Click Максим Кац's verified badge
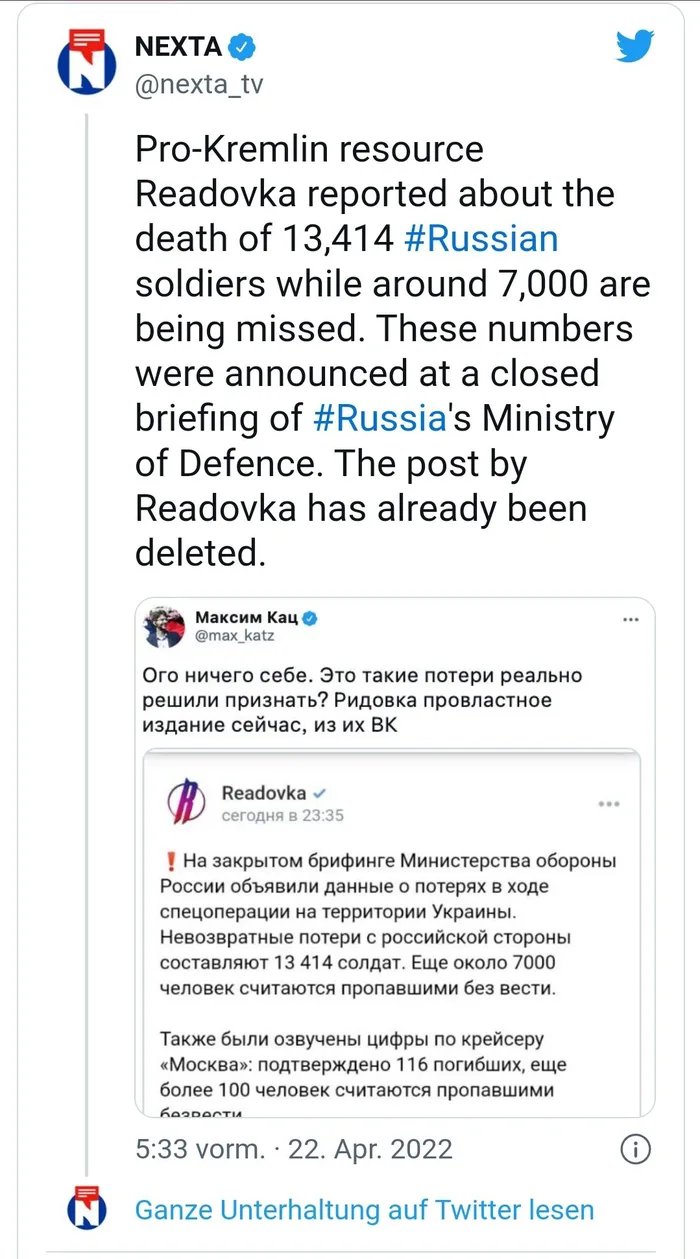Viewport: 700px width, 1259px height. [311, 618]
